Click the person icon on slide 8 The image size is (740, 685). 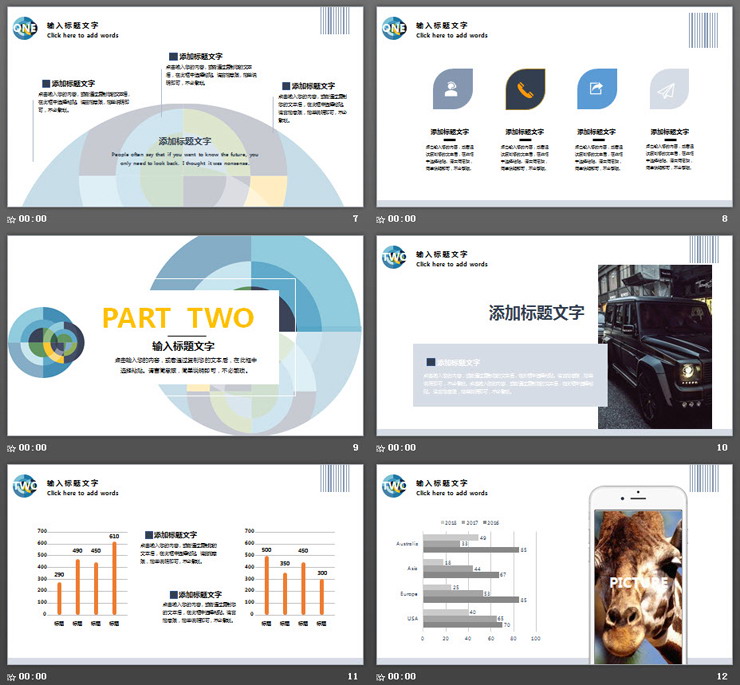(452, 89)
